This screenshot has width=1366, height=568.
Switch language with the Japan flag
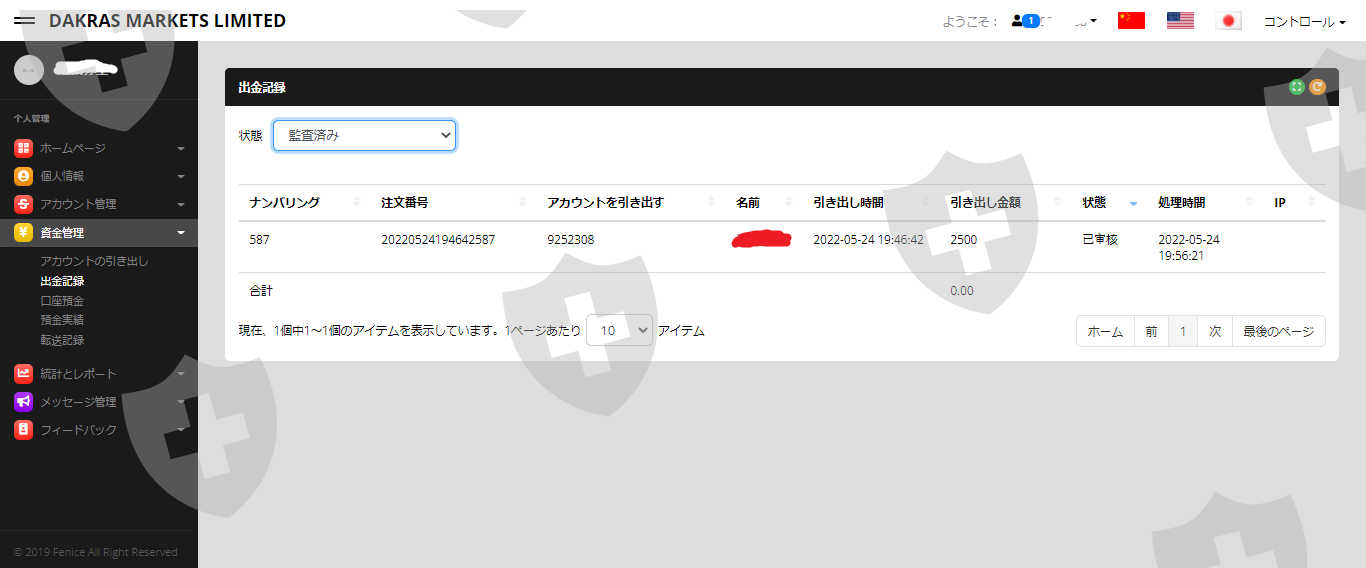[x=1228, y=21]
